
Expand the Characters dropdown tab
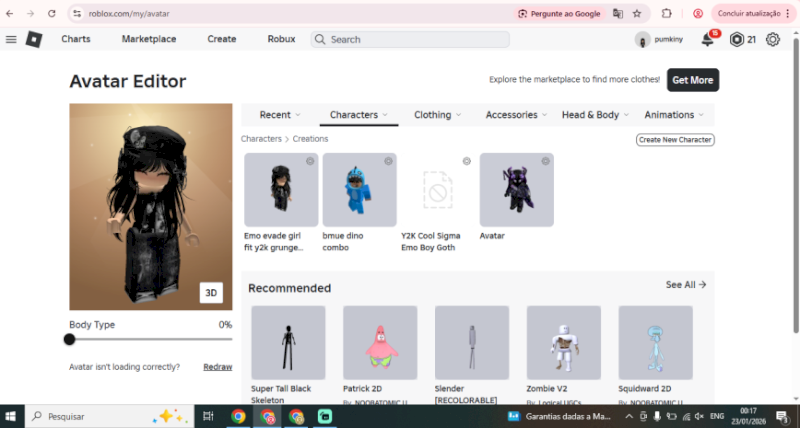(x=359, y=115)
